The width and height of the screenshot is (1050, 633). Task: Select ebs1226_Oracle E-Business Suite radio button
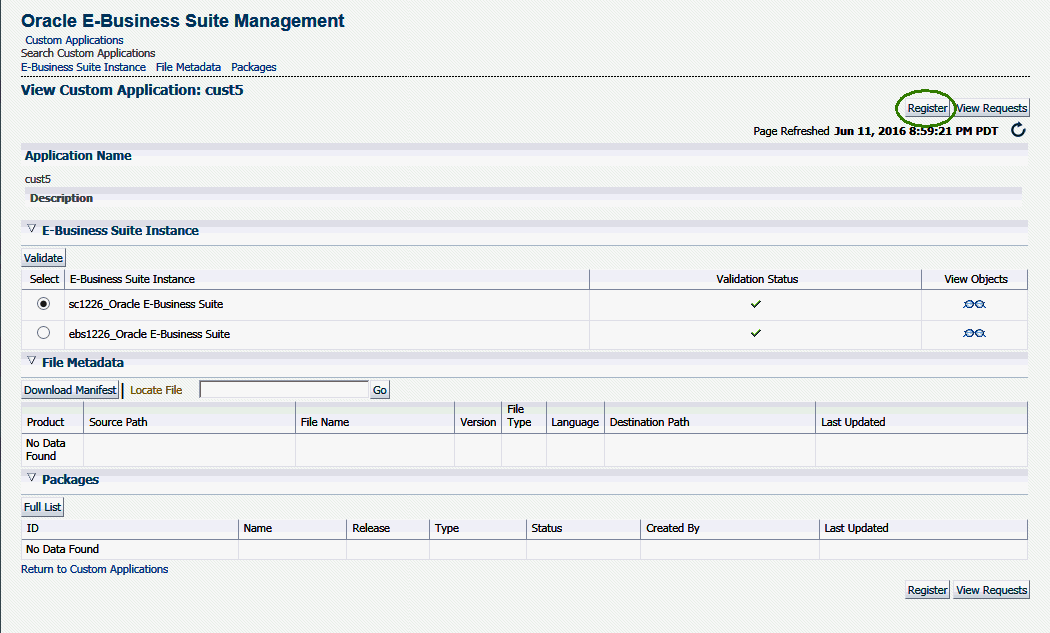tap(44, 332)
